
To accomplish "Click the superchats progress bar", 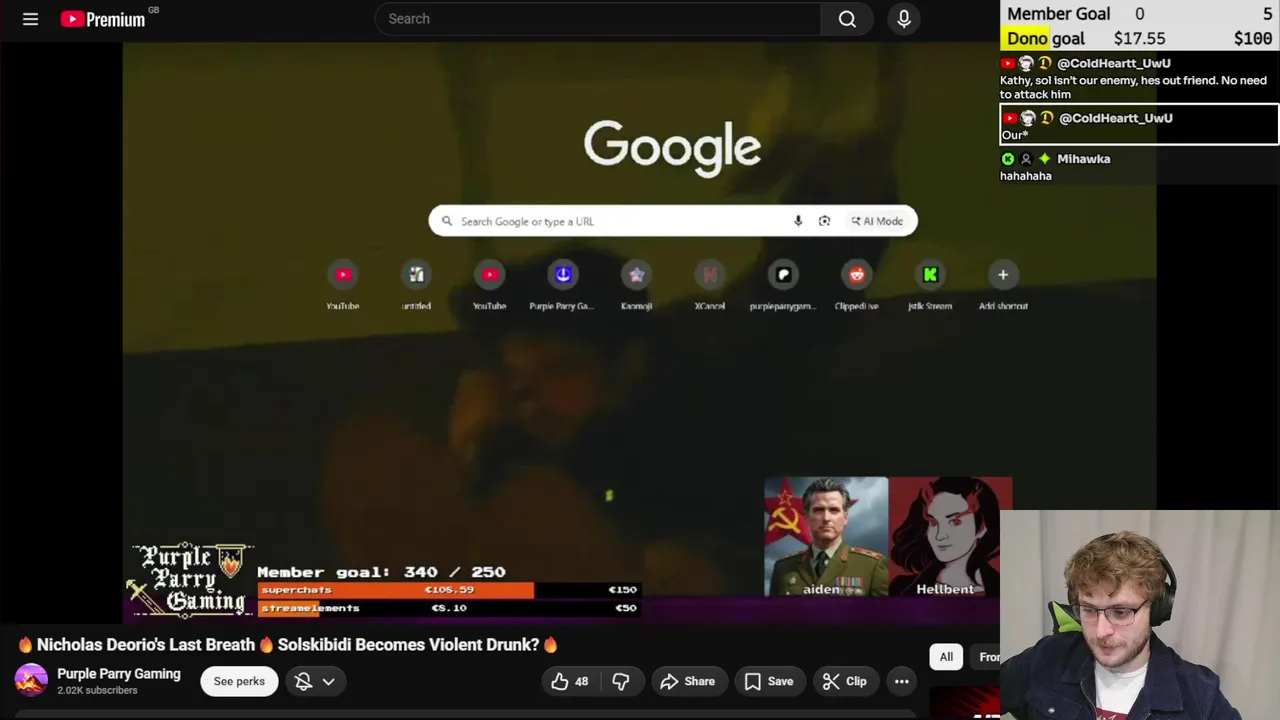I will [448, 590].
